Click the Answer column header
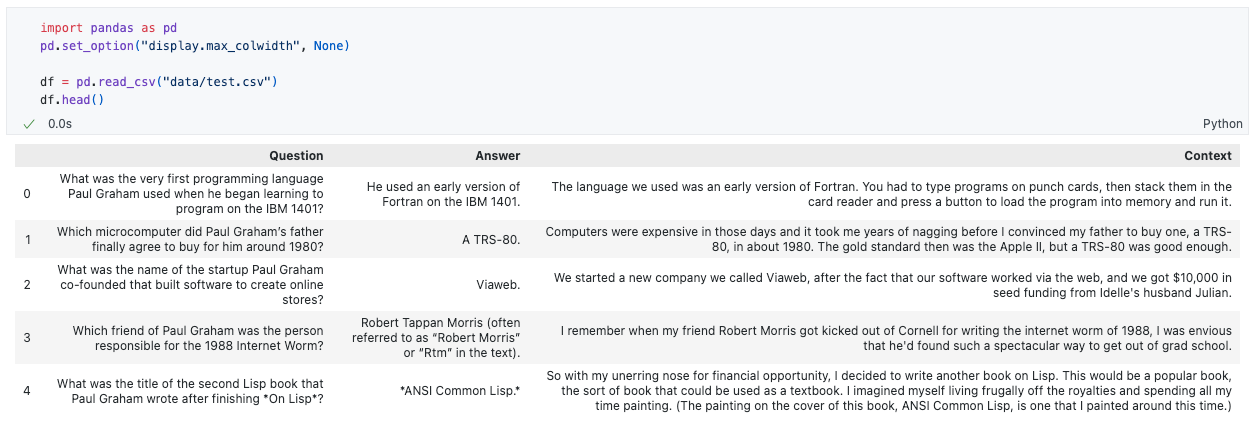This screenshot has width=1256, height=422. pos(497,155)
